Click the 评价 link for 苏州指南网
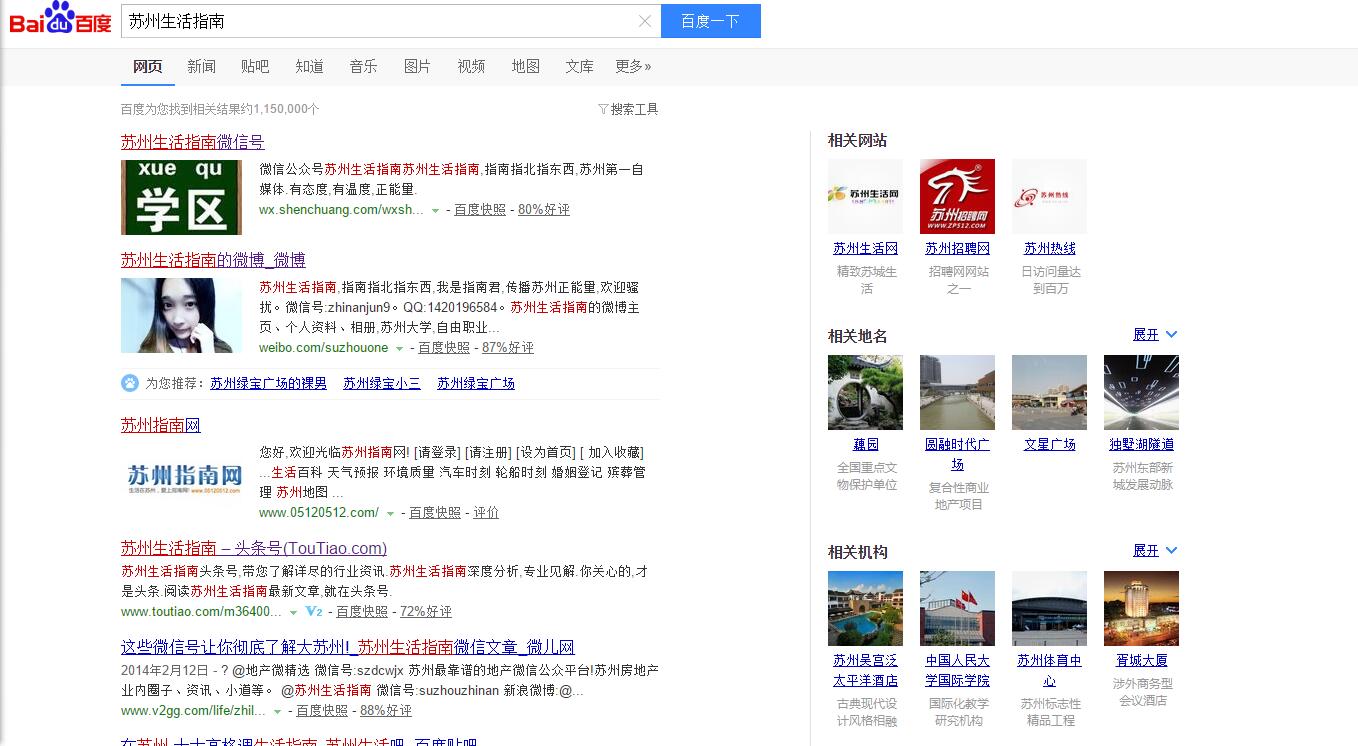This screenshot has width=1358, height=746. (x=486, y=513)
